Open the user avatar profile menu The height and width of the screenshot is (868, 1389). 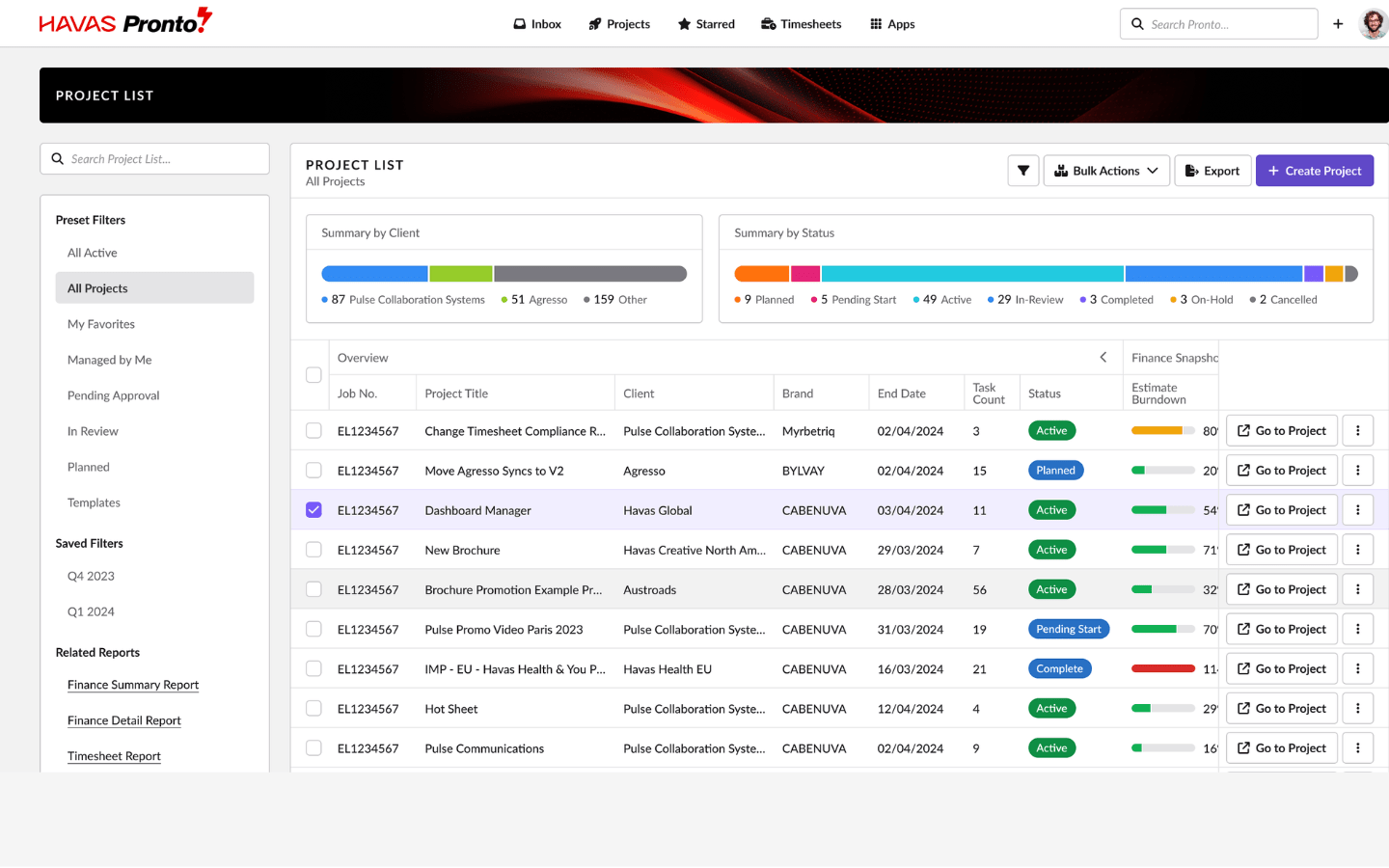tap(1374, 24)
